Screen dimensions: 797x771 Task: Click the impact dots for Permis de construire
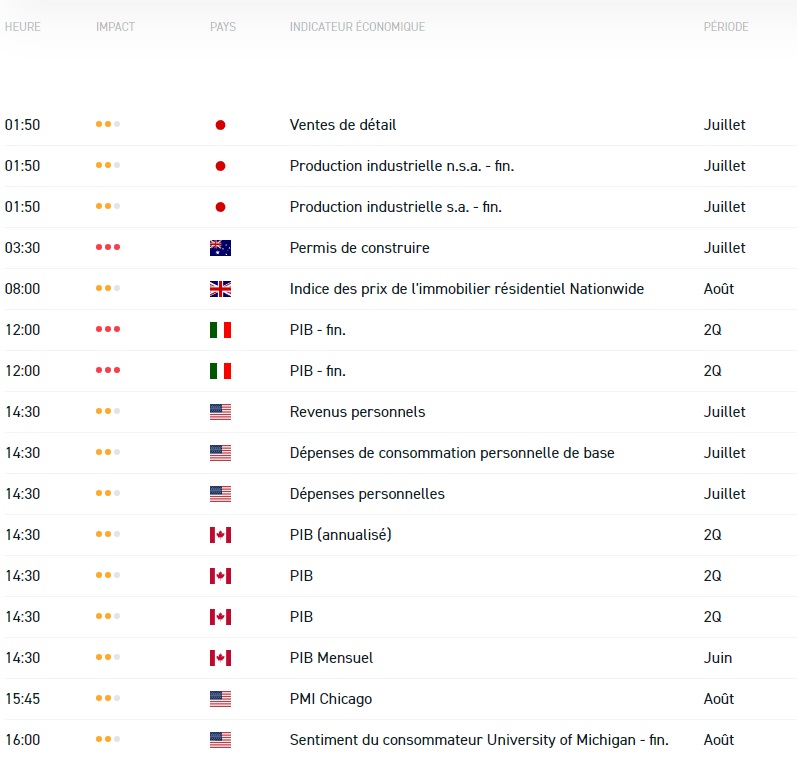coord(108,248)
